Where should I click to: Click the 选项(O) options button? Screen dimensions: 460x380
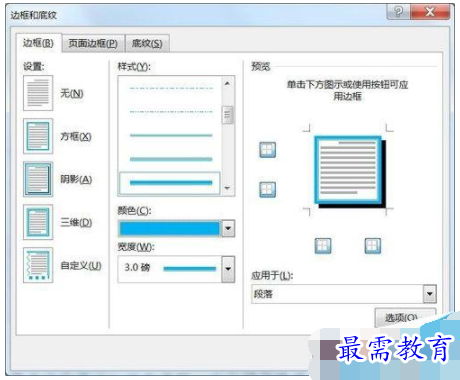pos(405,317)
